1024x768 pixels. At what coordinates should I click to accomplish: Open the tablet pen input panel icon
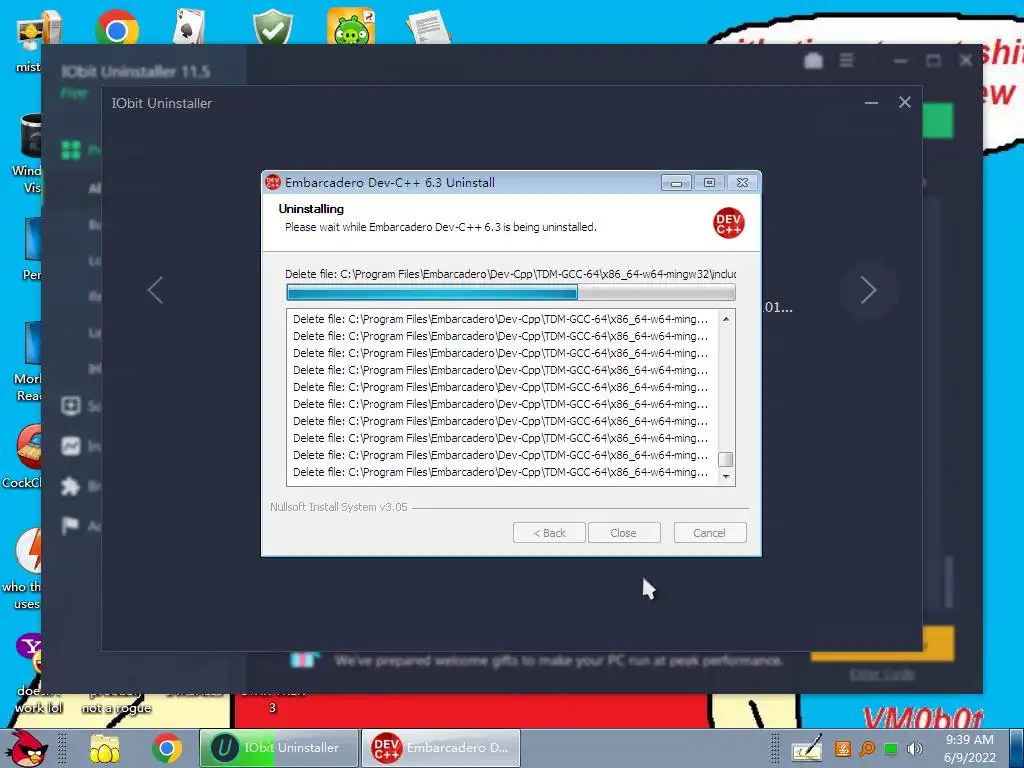pyautogui.click(x=807, y=748)
